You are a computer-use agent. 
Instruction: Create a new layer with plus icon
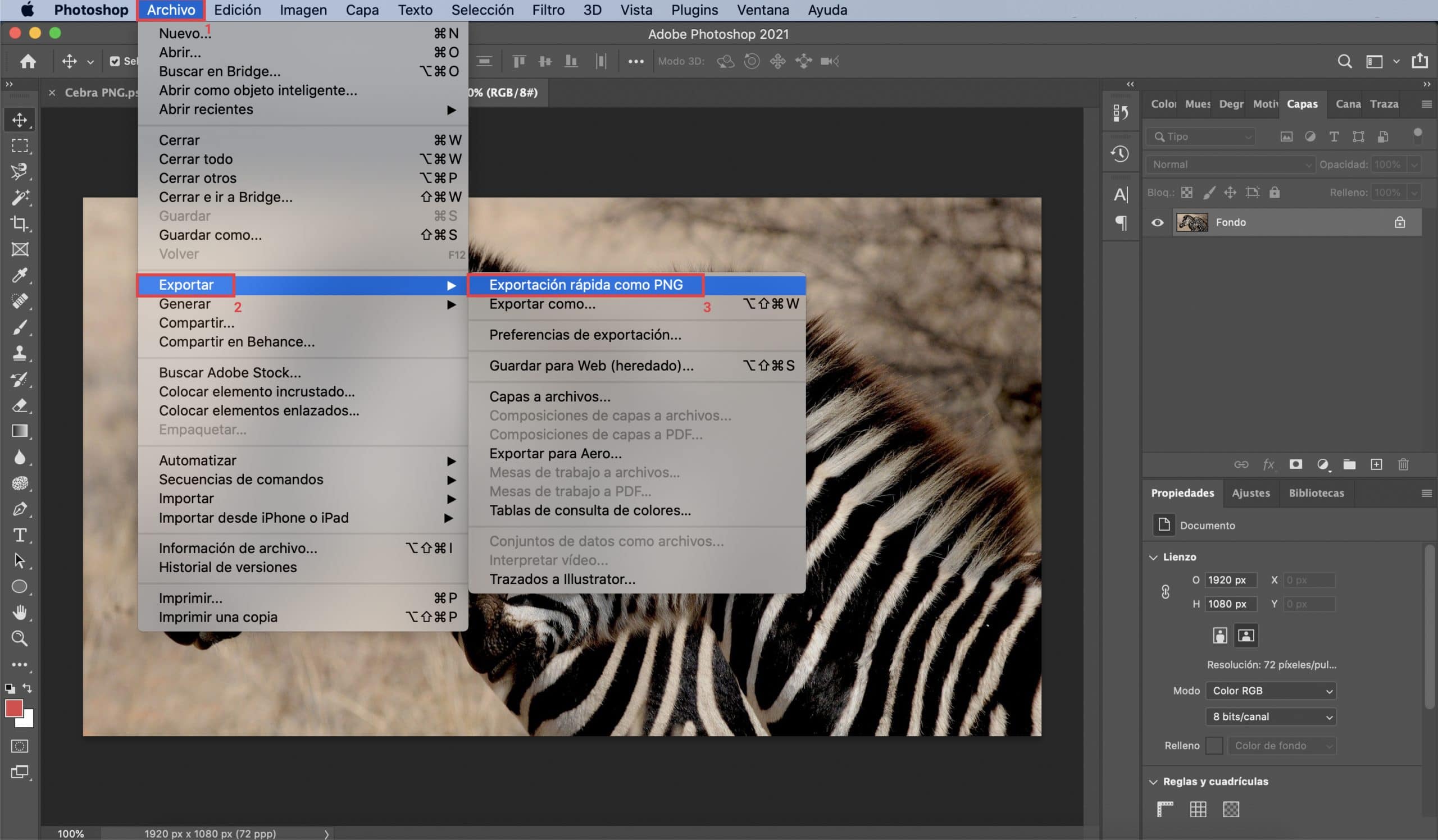click(1376, 465)
